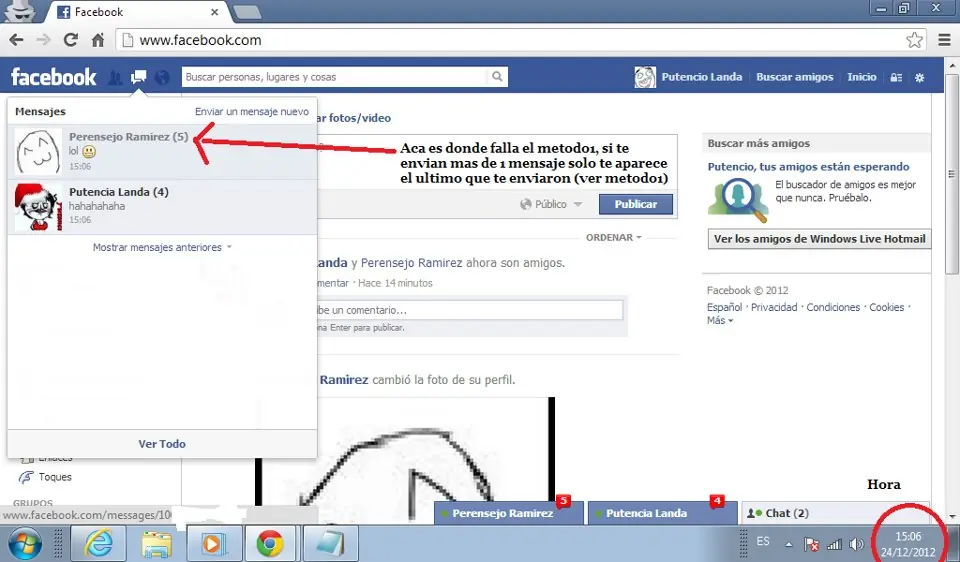Click the Publicar button
This screenshot has width=960, height=562.
[636, 204]
